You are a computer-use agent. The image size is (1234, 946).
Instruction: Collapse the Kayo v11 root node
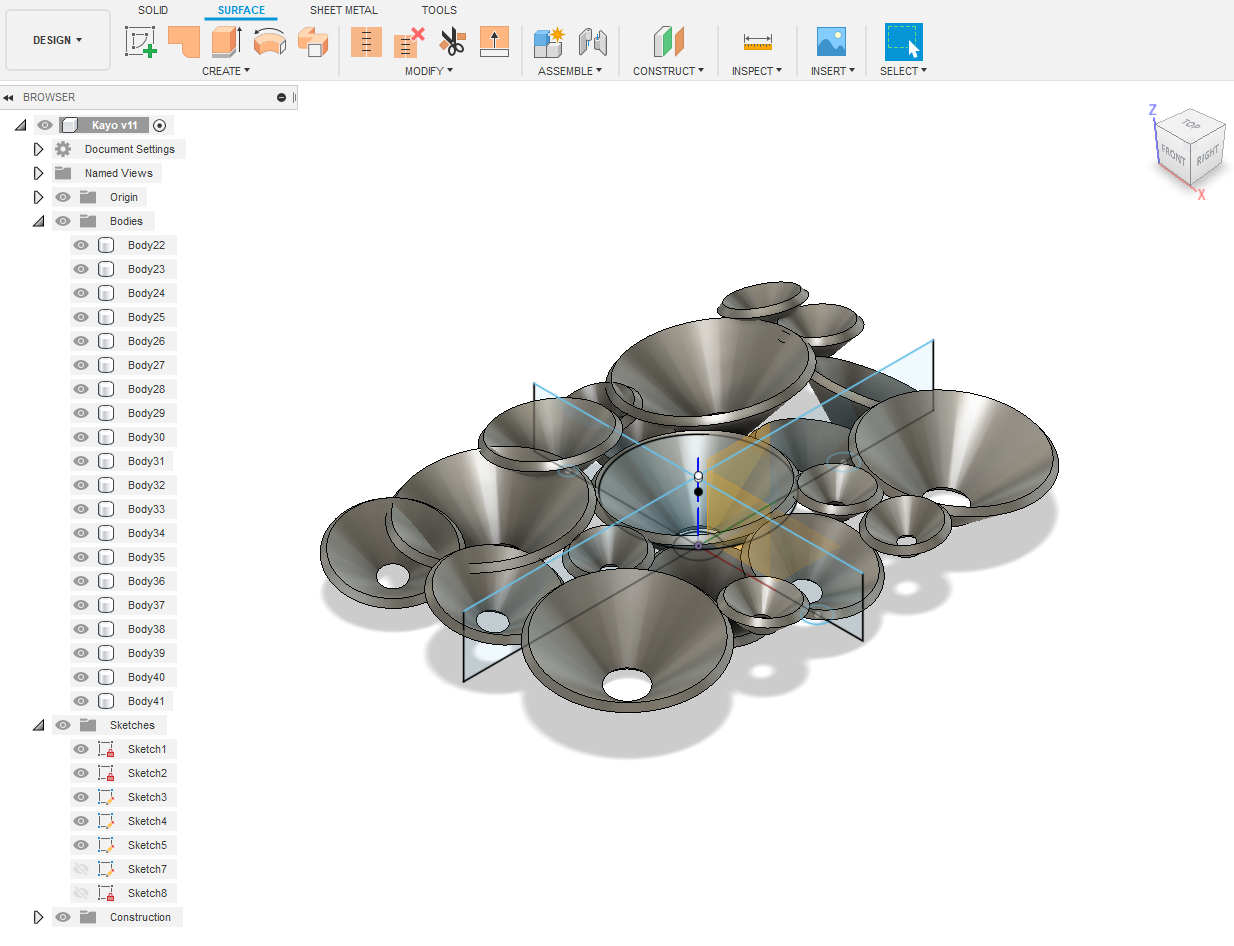click(x=20, y=125)
